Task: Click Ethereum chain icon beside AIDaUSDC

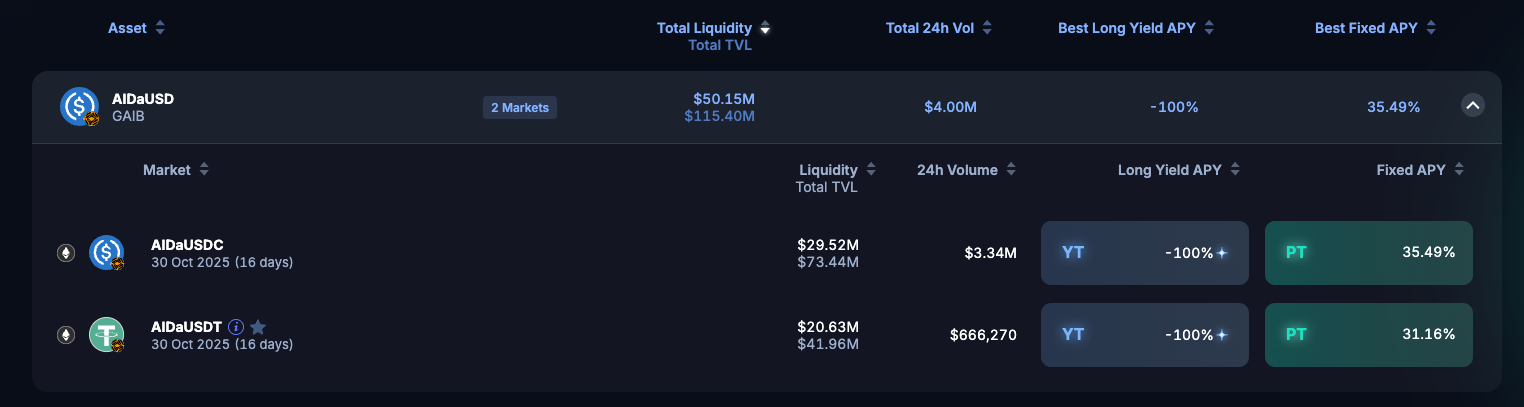Action: point(66,253)
